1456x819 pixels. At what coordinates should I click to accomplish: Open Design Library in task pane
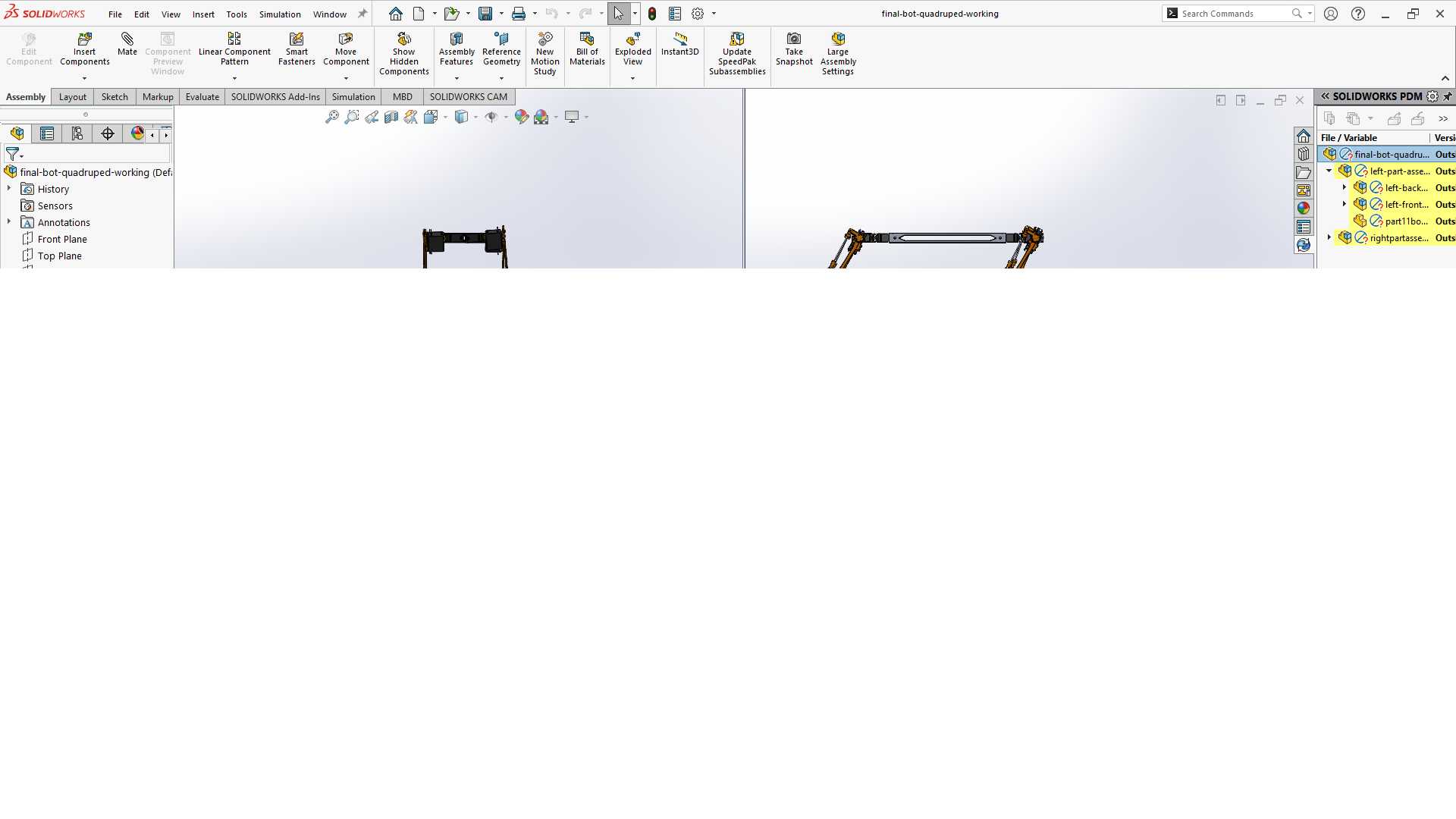[x=1304, y=154]
